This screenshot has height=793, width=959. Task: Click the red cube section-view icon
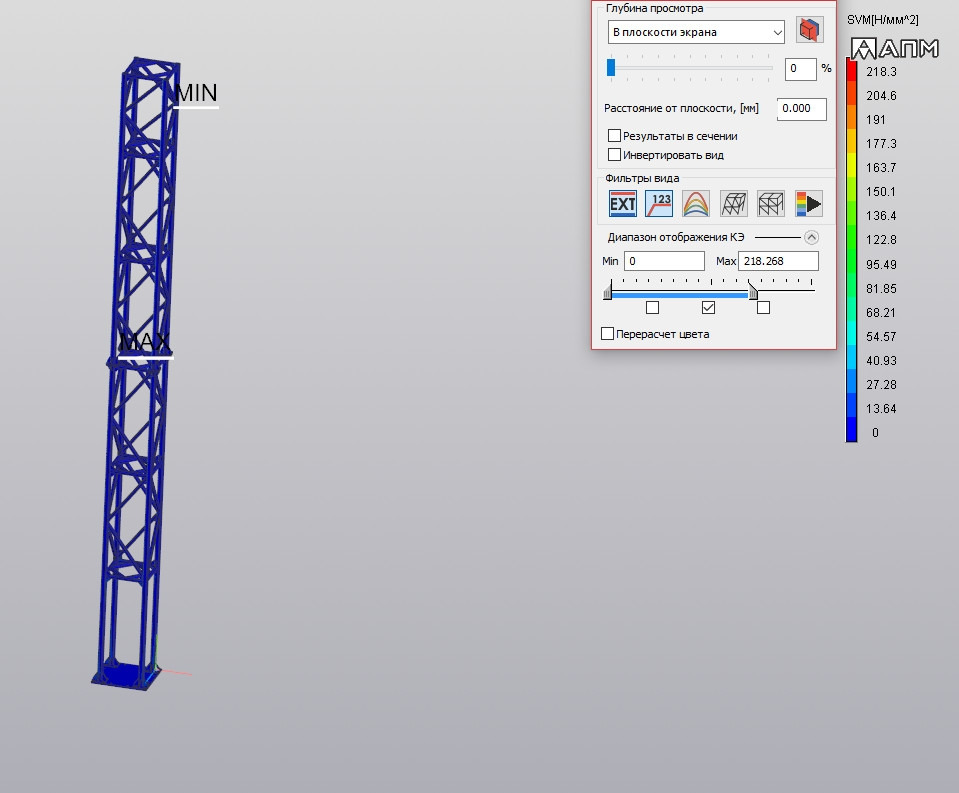tap(809, 30)
